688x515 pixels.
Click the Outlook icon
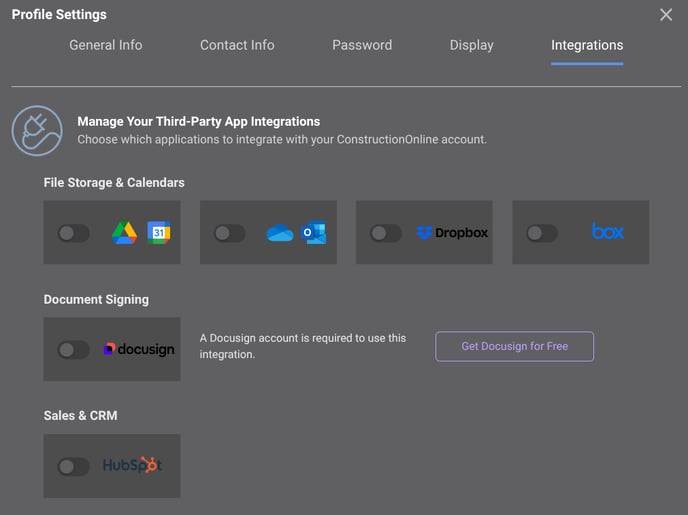click(x=314, y=233)
